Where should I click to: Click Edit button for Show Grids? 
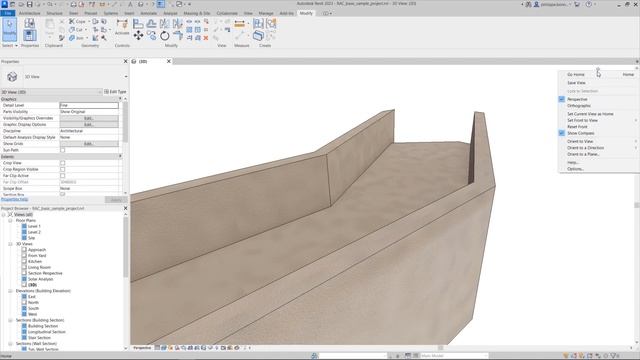tap(89, 144)
